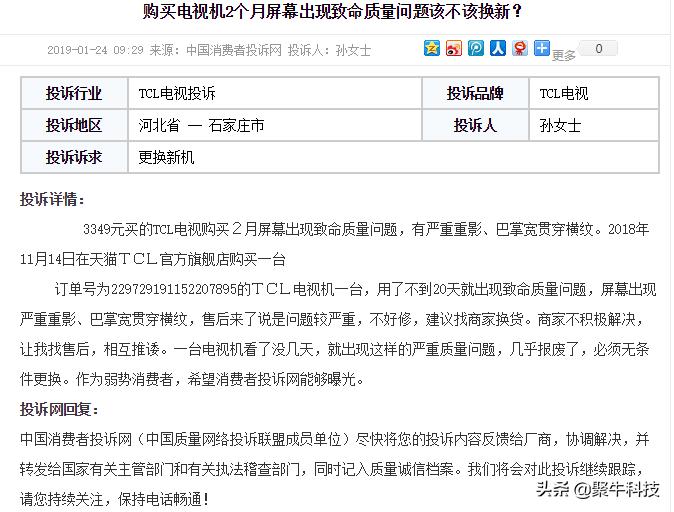
Task: Click the 投诉行业 header cell
Action: tap(74, 93)
